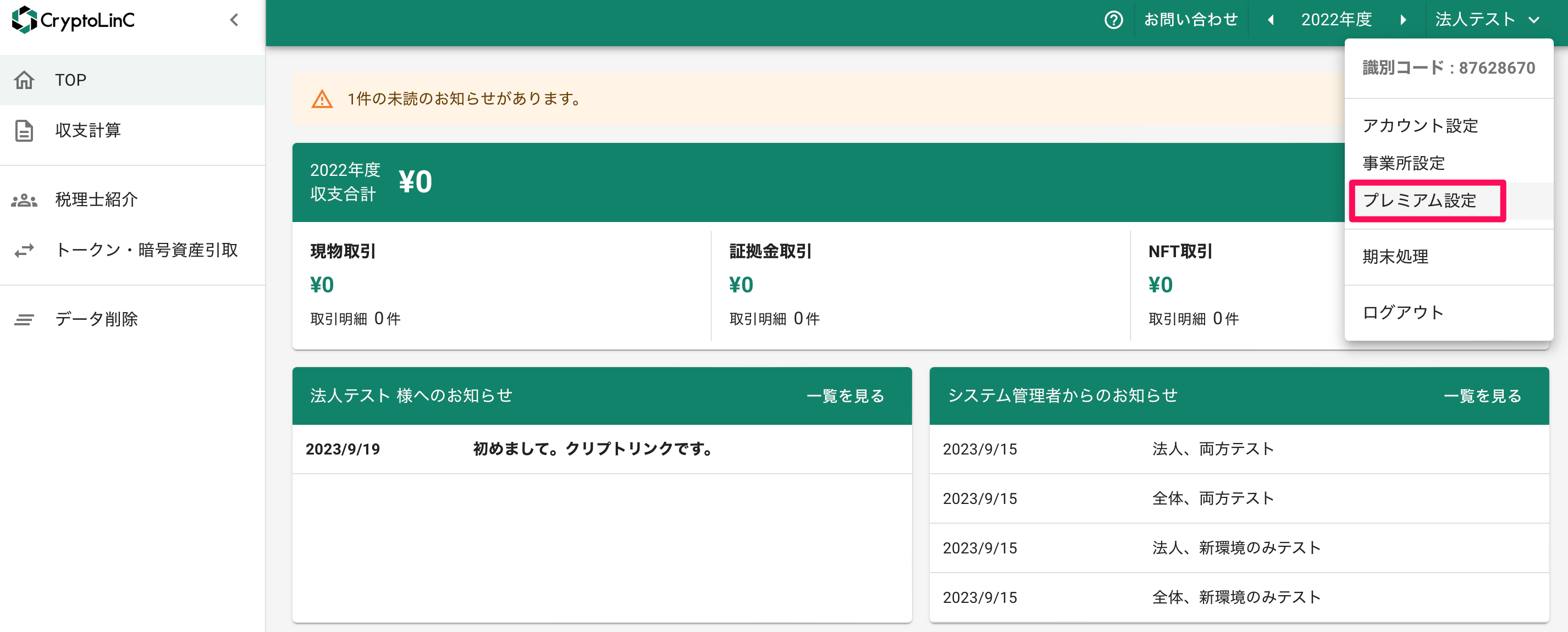
Task: Click the 証拠金取引 heading
Action: pos(771,251)
